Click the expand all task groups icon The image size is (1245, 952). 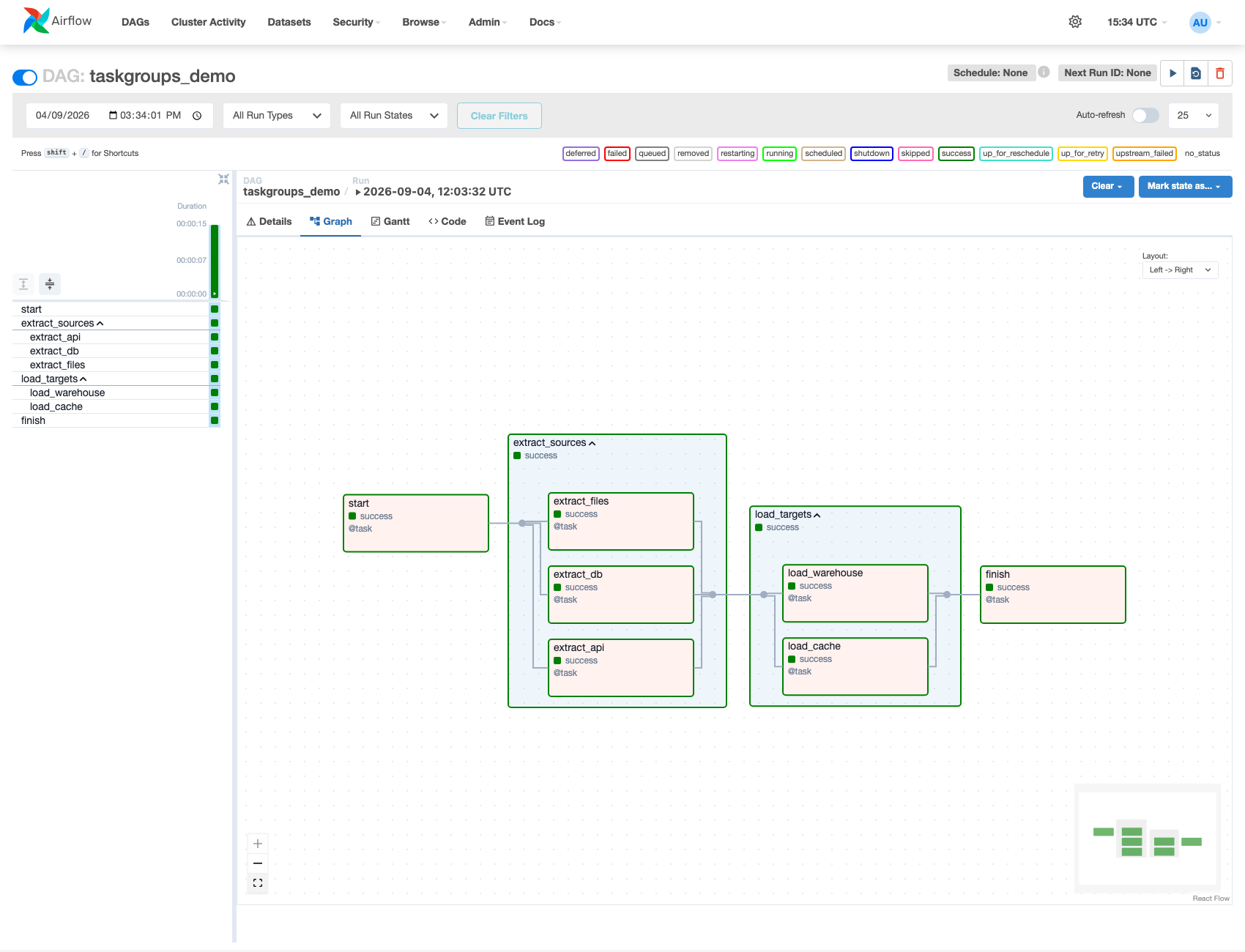point(23,284)
